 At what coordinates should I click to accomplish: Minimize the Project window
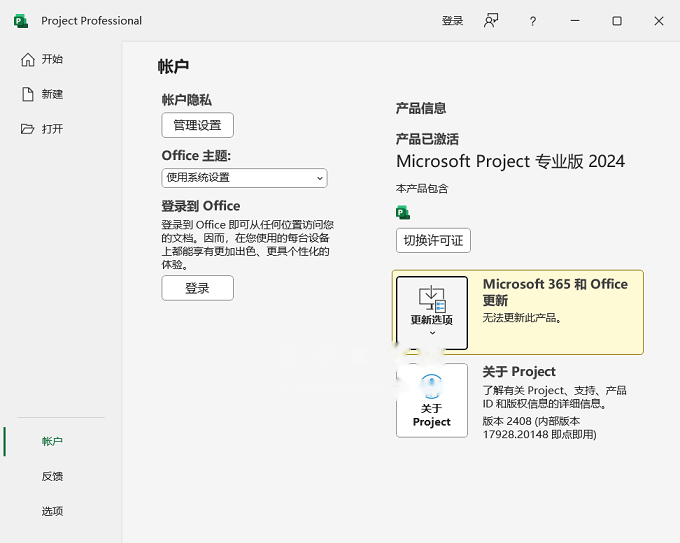click(x=575, y=21)
